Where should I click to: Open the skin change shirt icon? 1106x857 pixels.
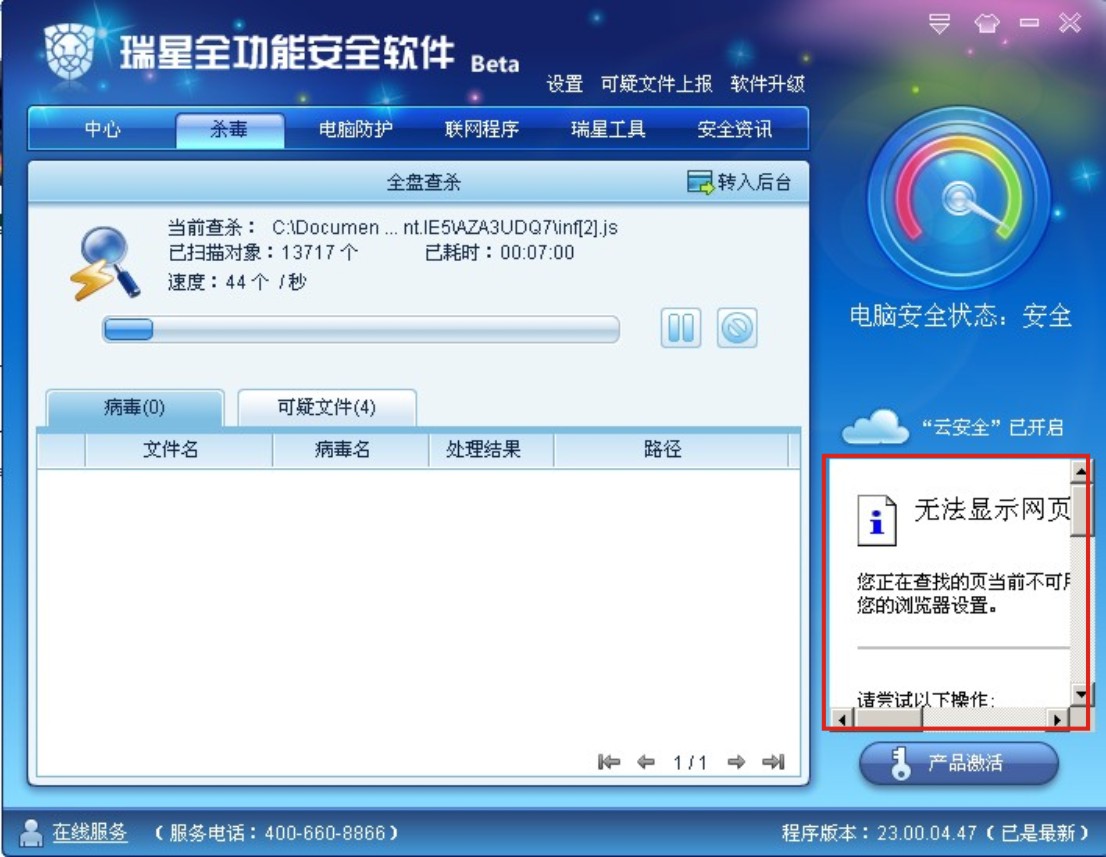click(987, 23)
